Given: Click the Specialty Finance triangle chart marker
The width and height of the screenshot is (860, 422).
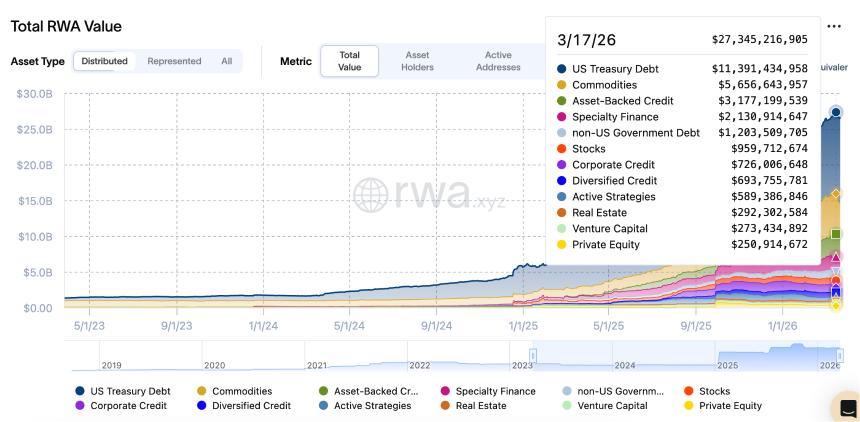Looking at the screenshot, I should pyautogui.click(x=836, y=258).
